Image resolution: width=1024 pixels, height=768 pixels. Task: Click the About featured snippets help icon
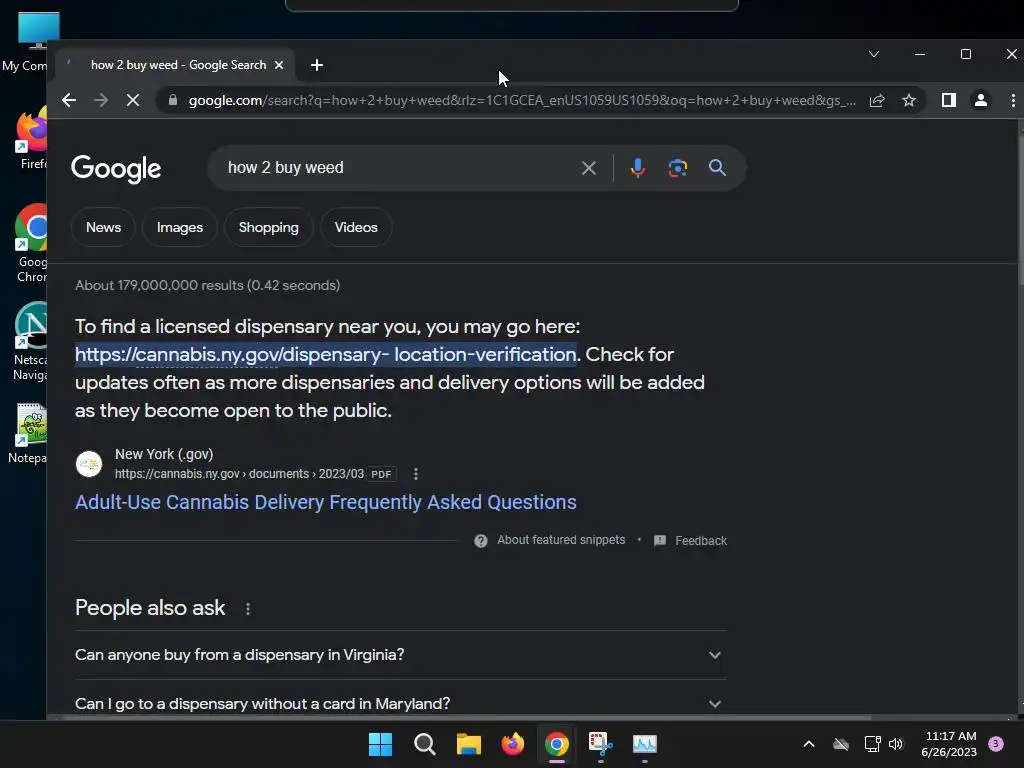[481, 541]
